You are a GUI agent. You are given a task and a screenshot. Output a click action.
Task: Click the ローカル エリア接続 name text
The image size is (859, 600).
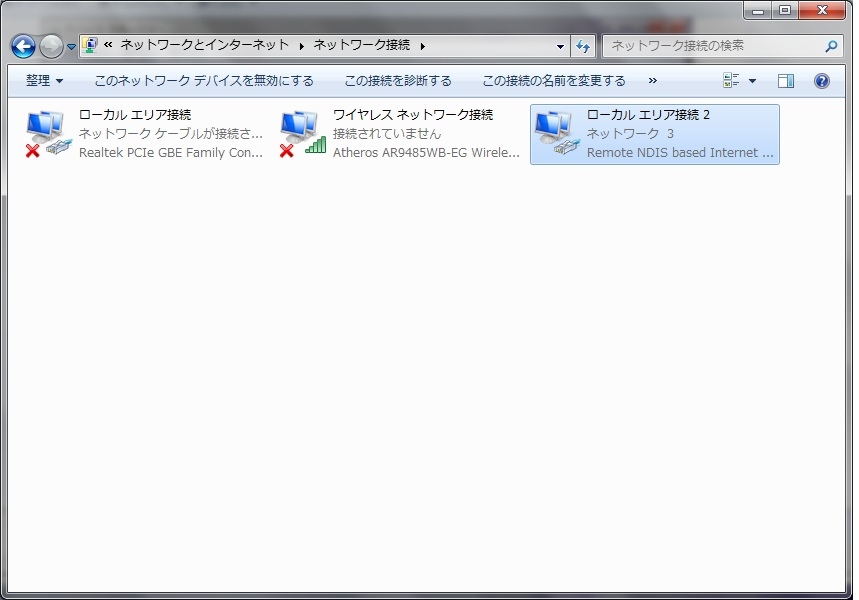pos(135,115)
